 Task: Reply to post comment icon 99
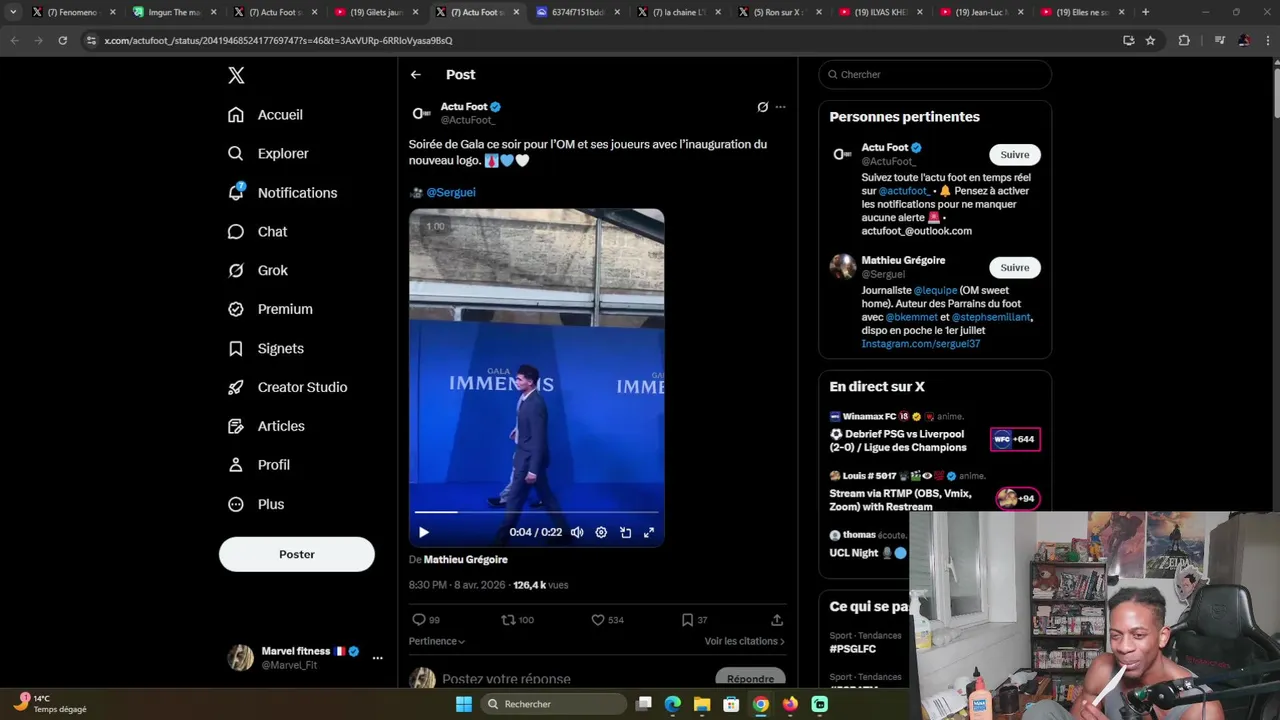(426, 620)
